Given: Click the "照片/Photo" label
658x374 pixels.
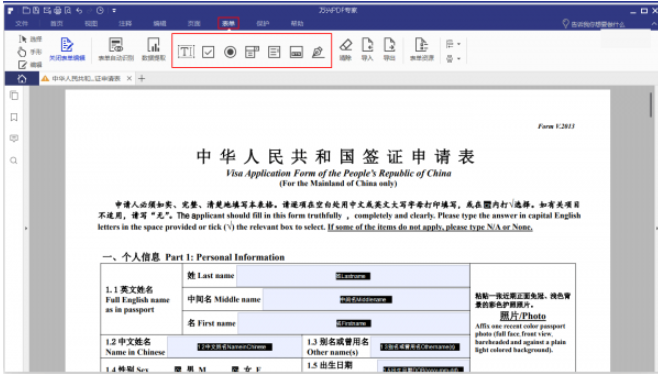Looking at the screenshot, I should 523,316.
